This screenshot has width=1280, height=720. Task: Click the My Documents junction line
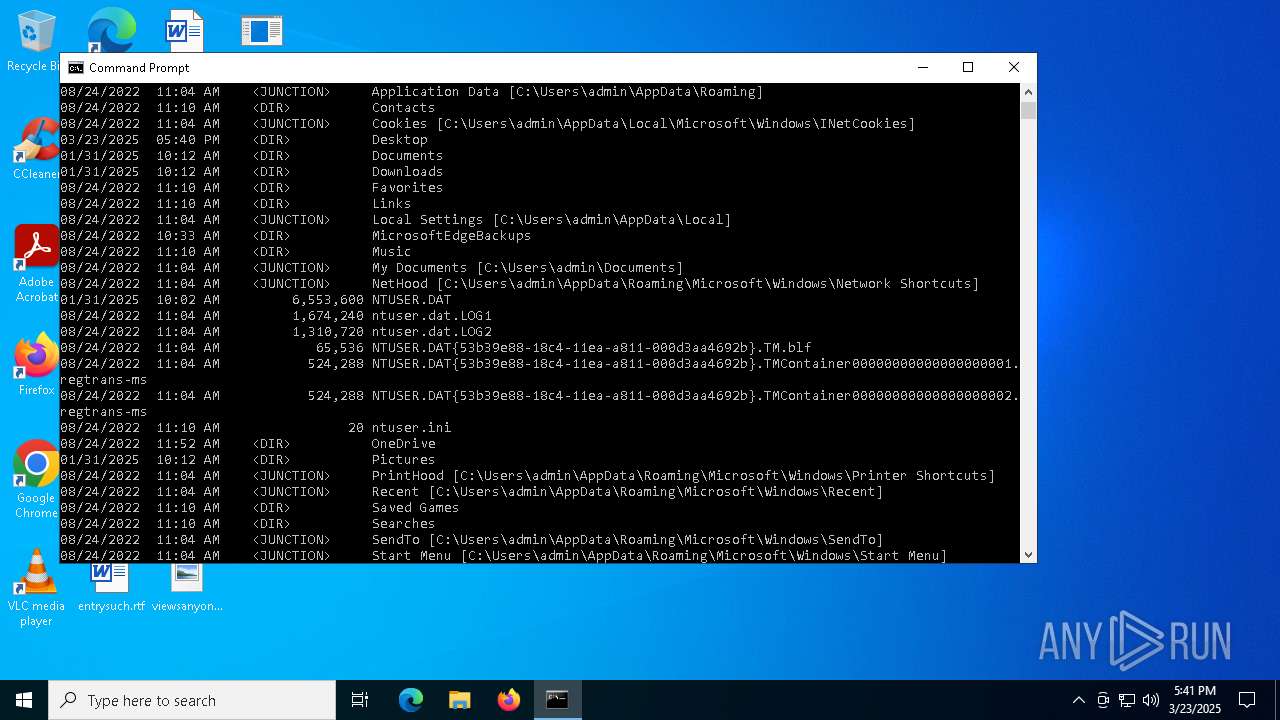(x=372, y=267)
